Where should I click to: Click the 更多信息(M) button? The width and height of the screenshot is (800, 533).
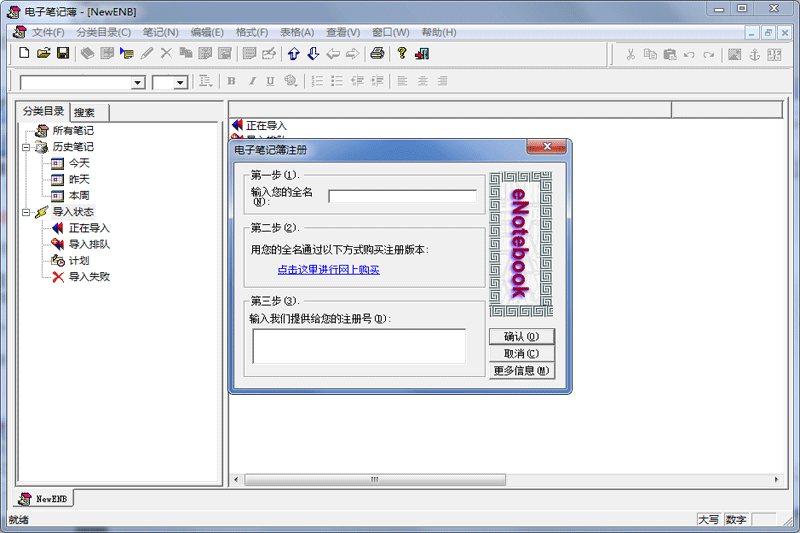[521, 371]
